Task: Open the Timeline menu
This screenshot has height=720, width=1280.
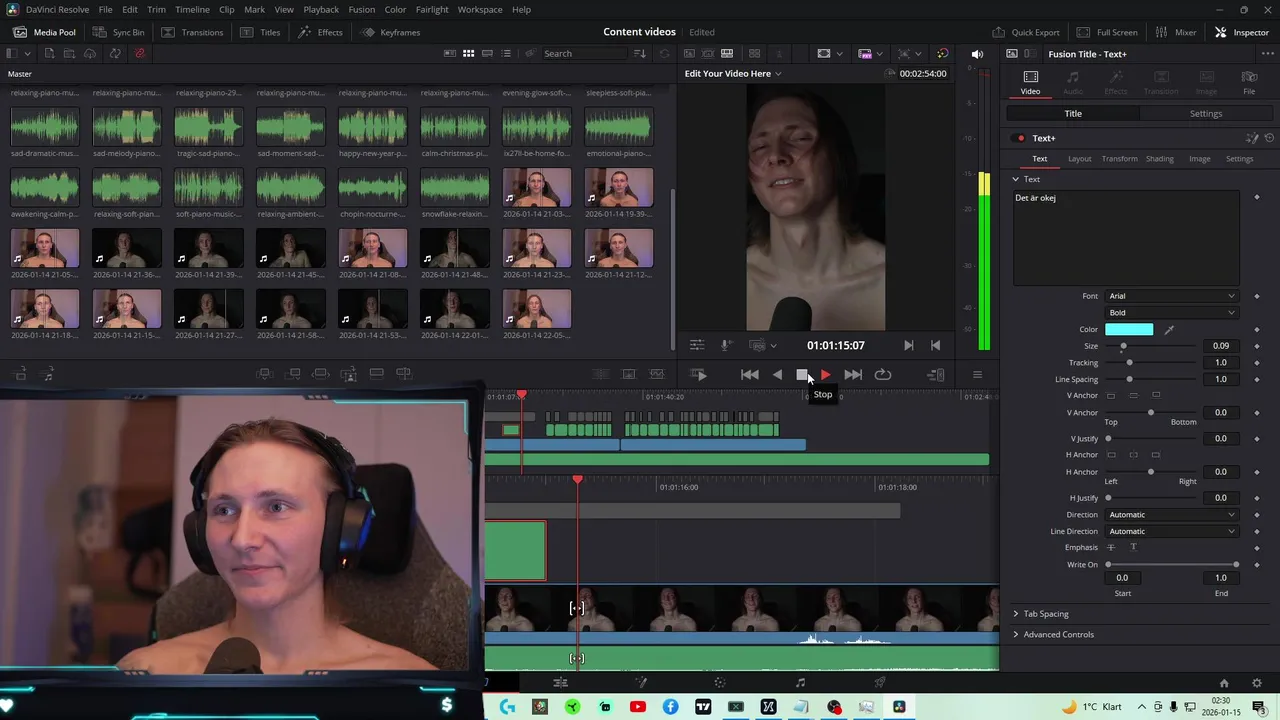Action: [x=192, y=9]
